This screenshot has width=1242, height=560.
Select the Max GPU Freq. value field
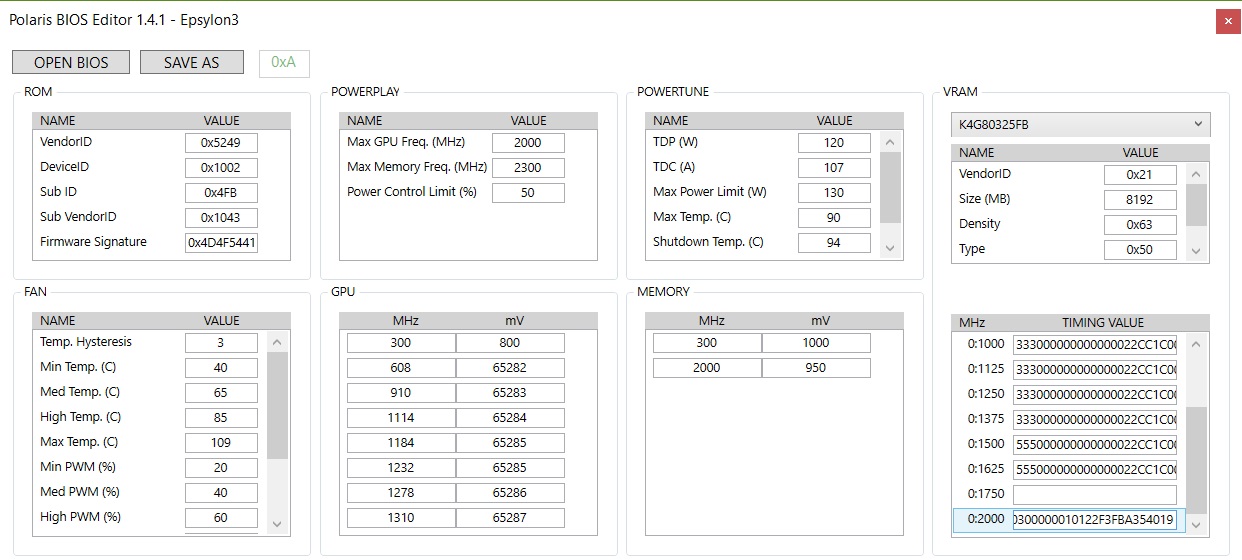click(528, 143)
